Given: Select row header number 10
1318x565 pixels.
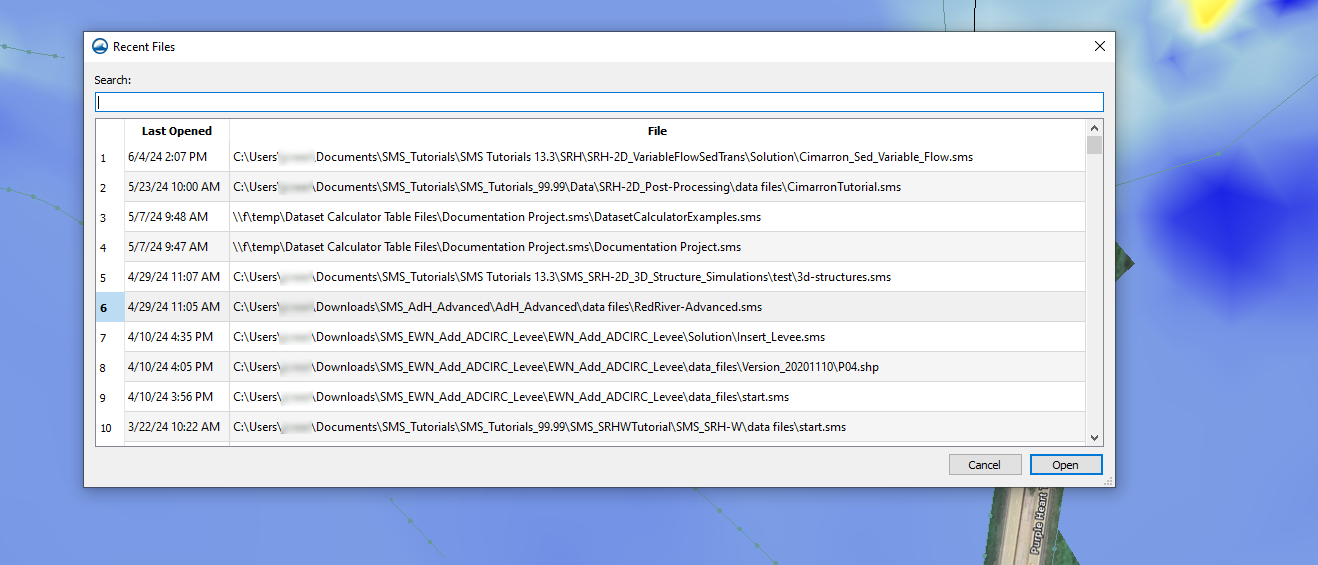Looking at the screenshot, I should 110,427.
